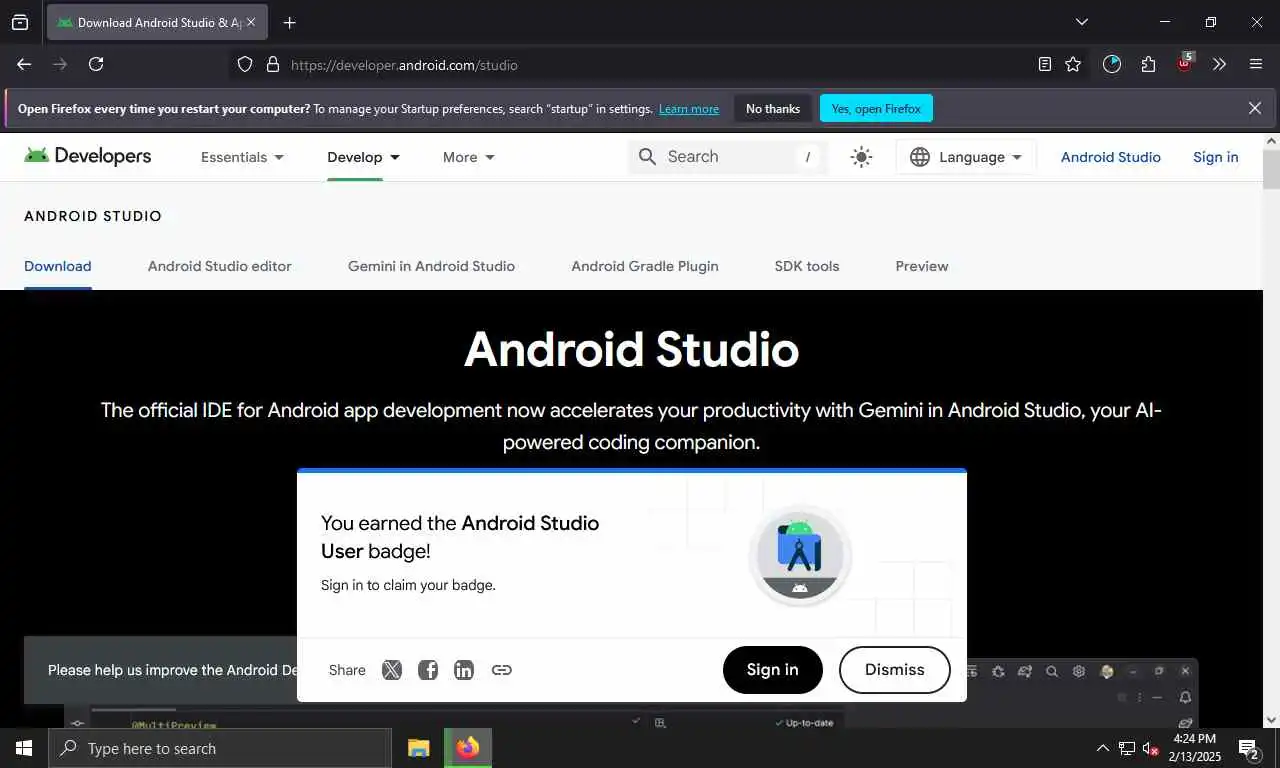Expand the More menu
Image resolution: width=1280 pixels, height=768 pixels.
469,157
